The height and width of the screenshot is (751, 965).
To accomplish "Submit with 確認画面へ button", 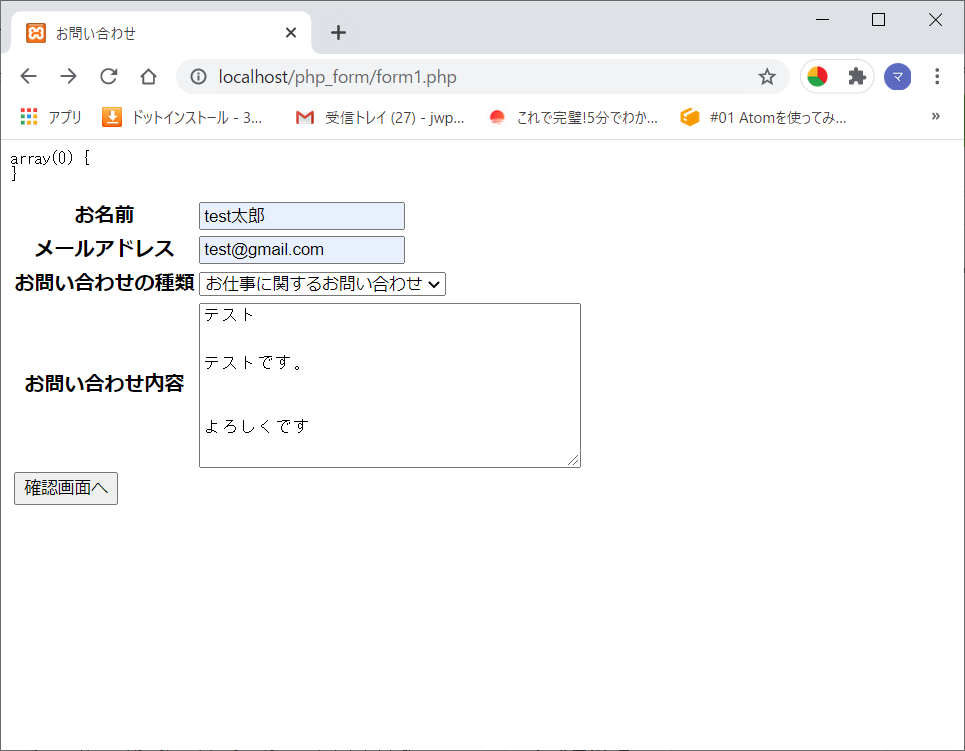I will (x=66, y=488).
